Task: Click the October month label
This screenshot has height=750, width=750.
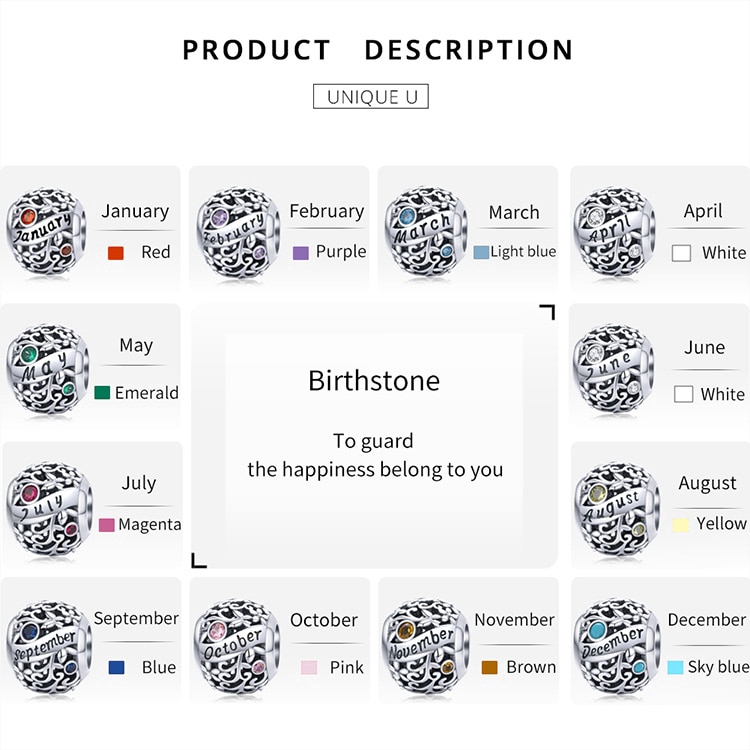Action: point(324,621)
